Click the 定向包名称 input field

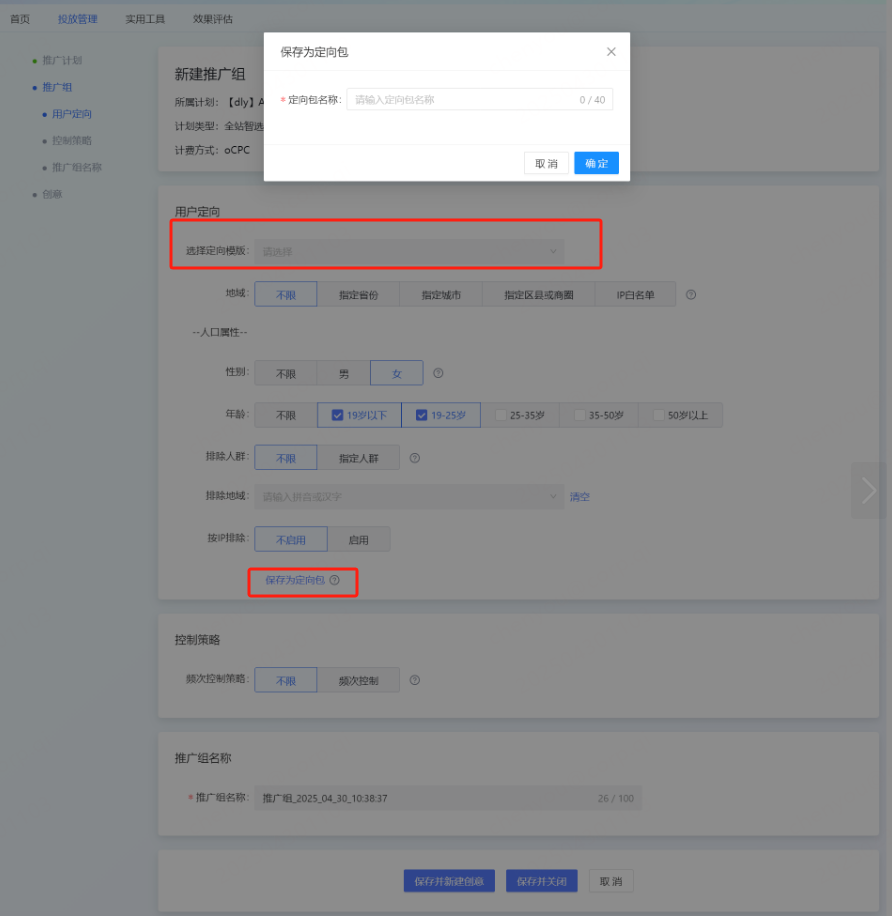tap(480, 99)
